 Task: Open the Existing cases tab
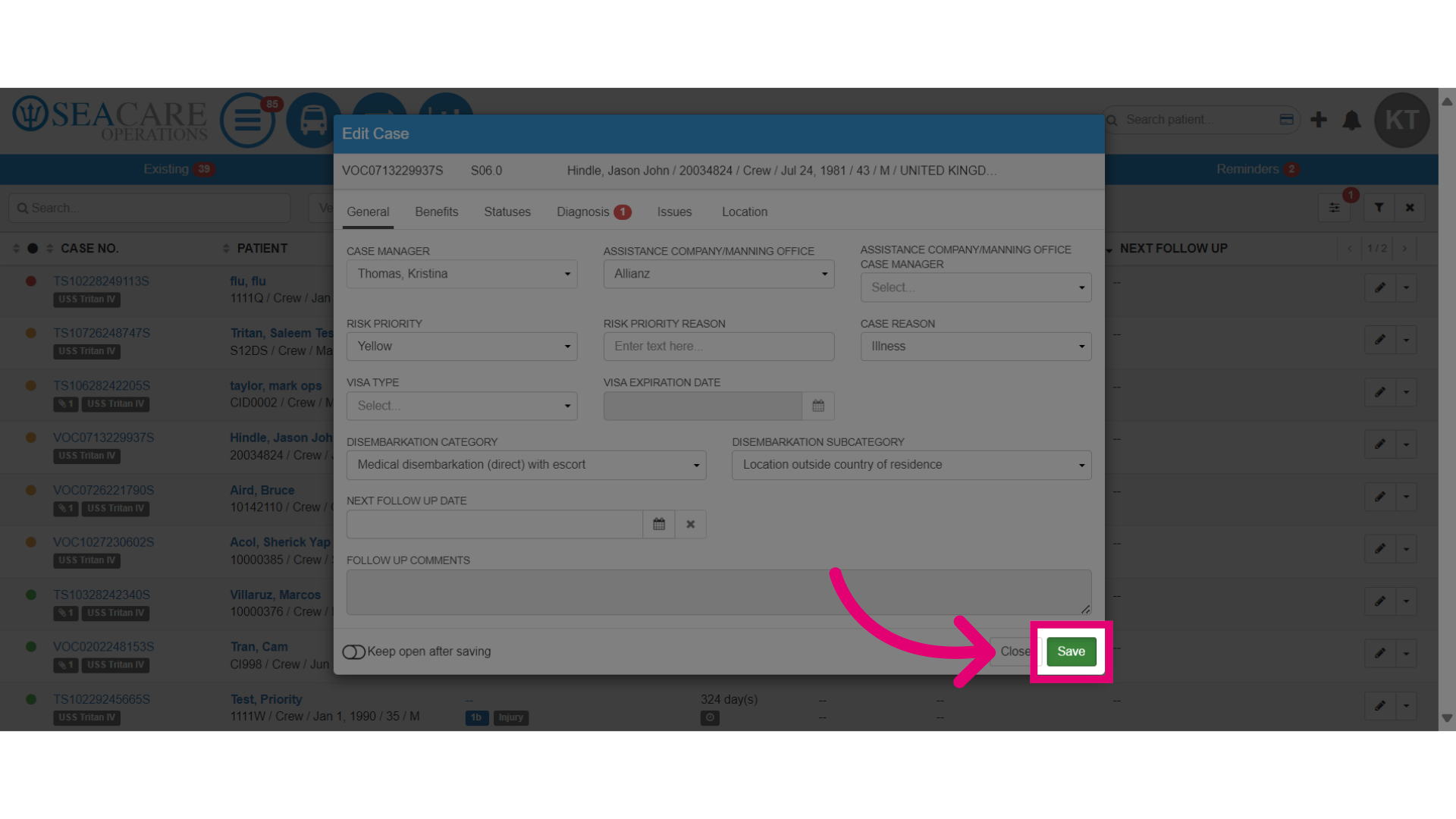coord(179,169)
